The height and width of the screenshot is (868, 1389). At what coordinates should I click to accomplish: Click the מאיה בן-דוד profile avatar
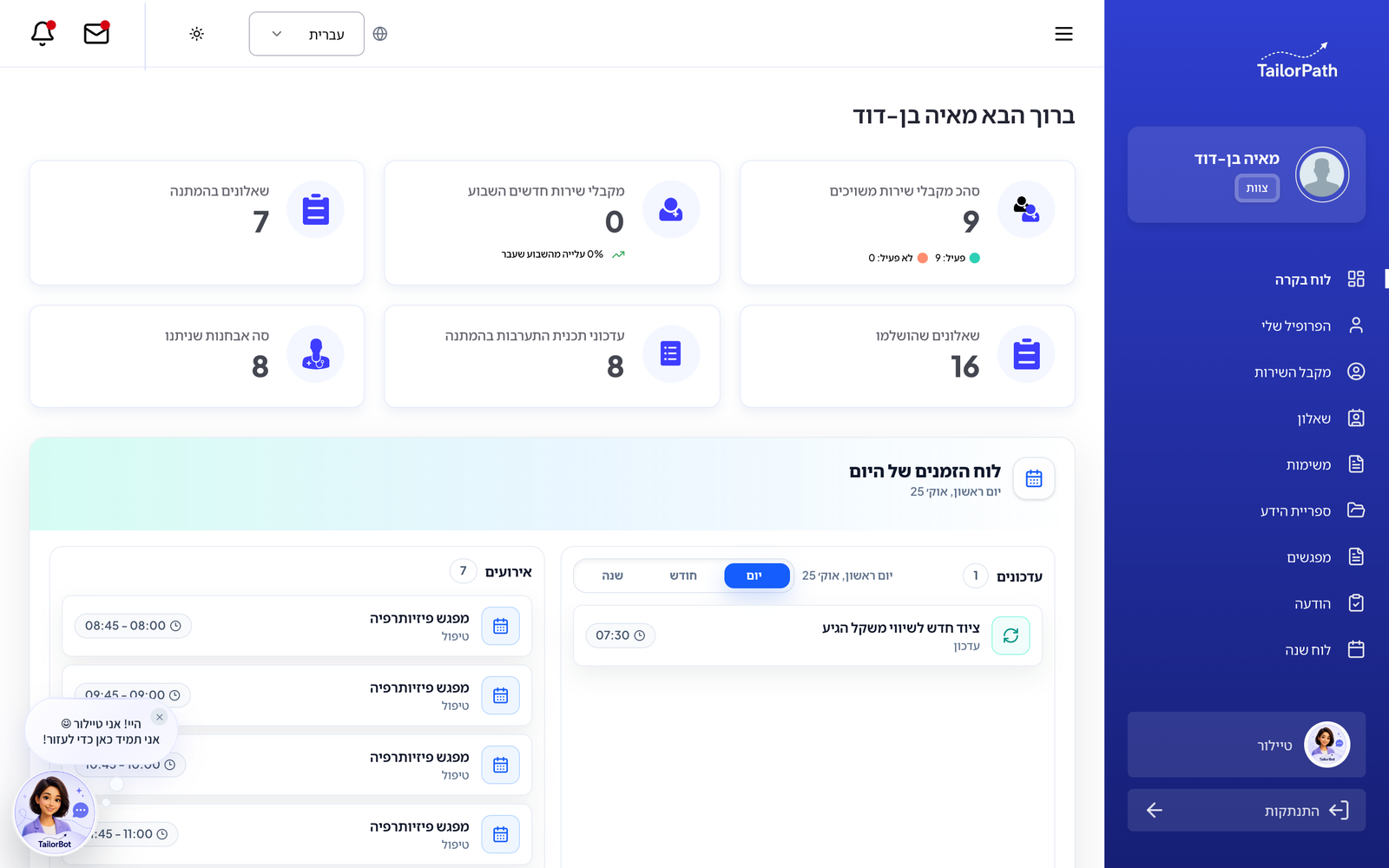point(1322,174)
